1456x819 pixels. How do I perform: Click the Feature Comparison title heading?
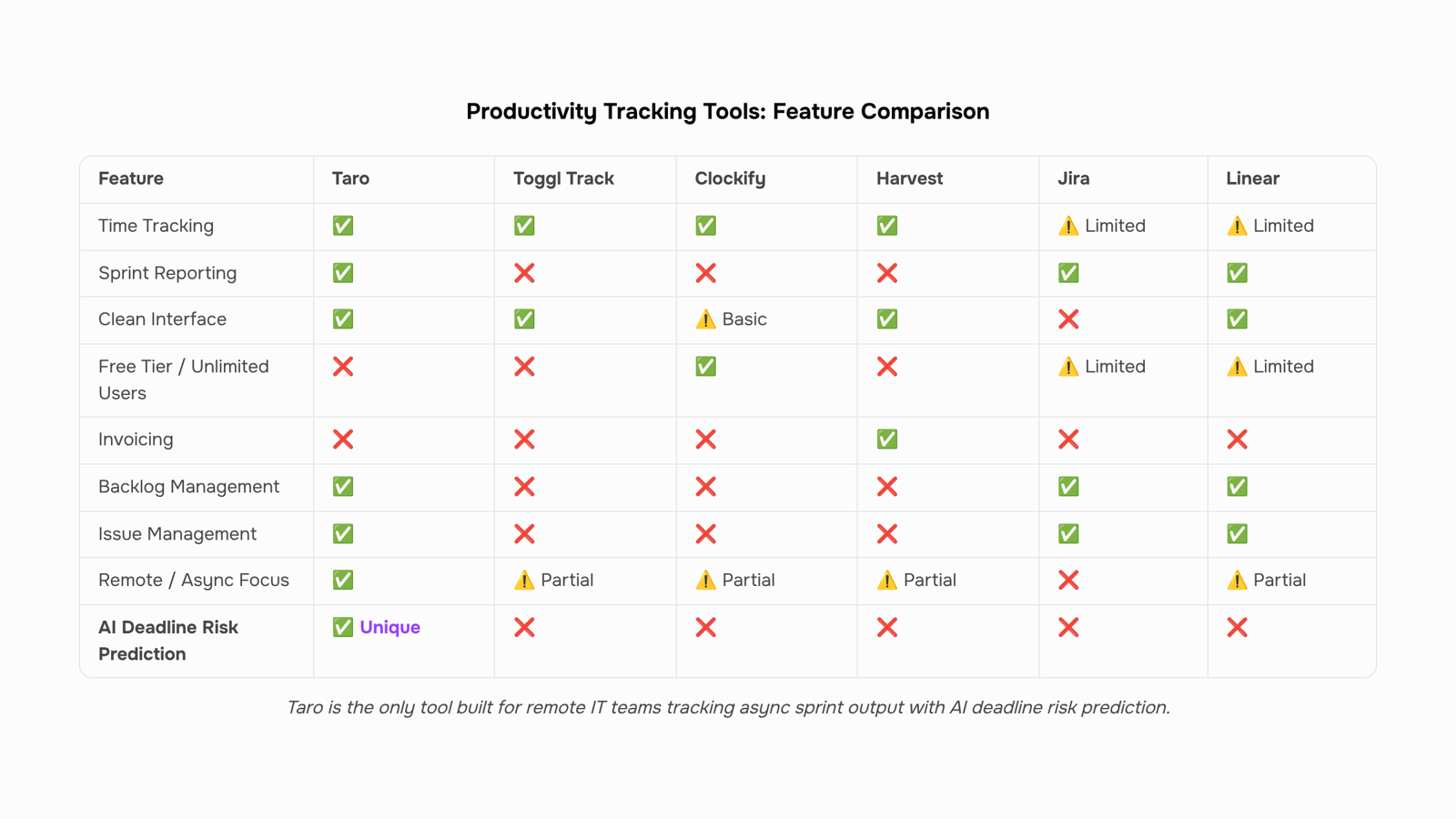pos(728,111)
